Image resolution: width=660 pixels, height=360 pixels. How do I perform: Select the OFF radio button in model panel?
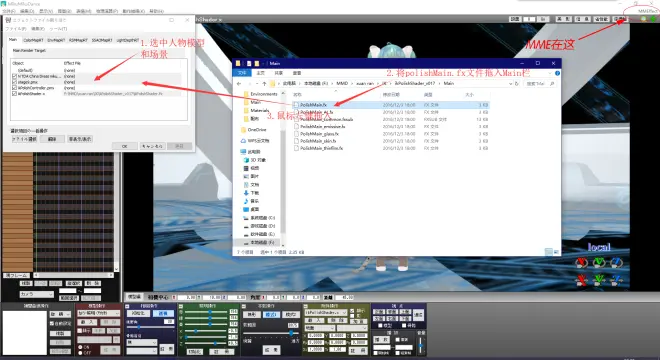pos(80,352)
